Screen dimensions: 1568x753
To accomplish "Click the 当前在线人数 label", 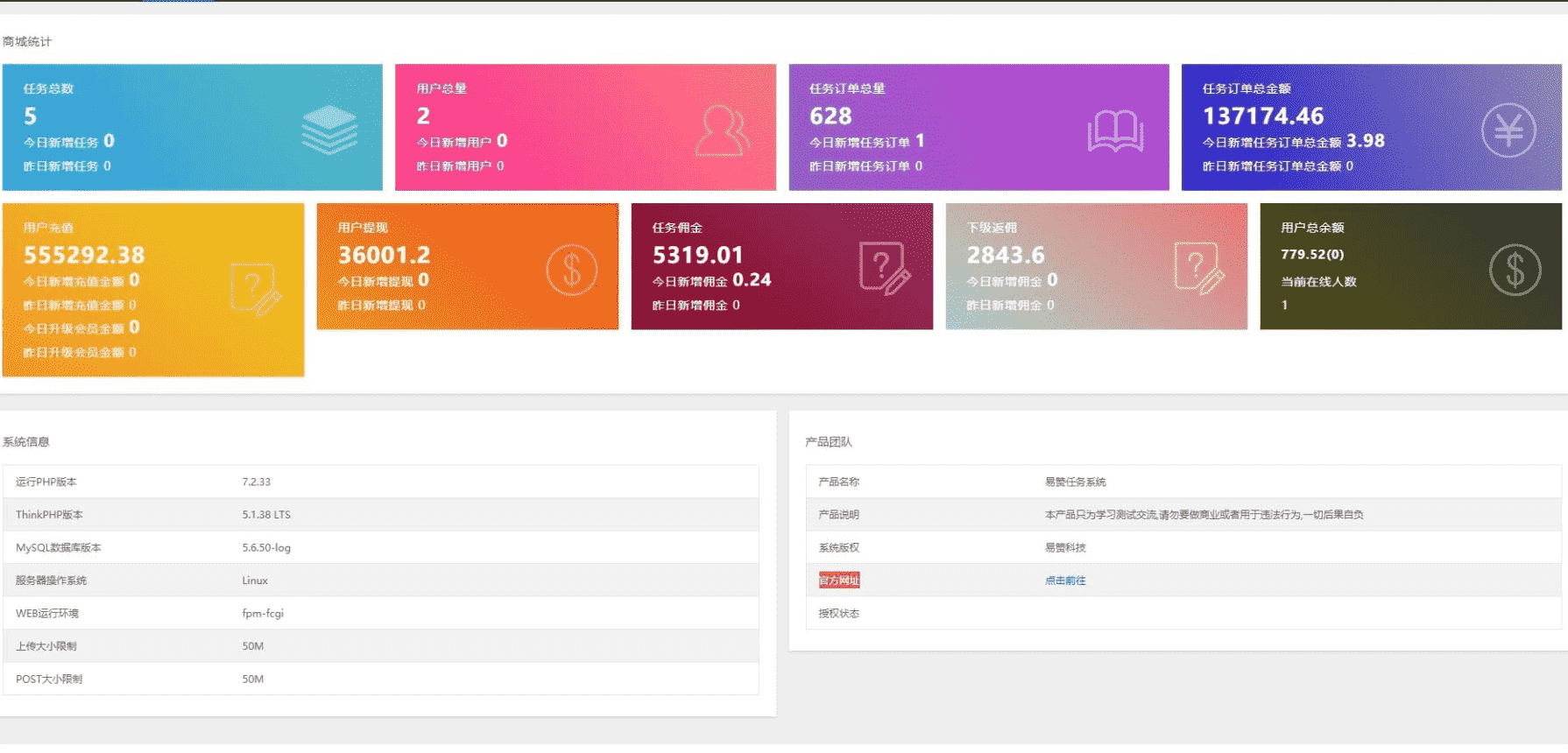I will coord(1319,282).
